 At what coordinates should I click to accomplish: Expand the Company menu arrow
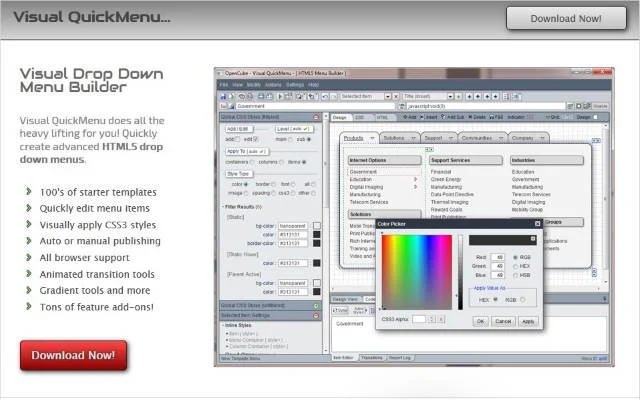[542, 138]
